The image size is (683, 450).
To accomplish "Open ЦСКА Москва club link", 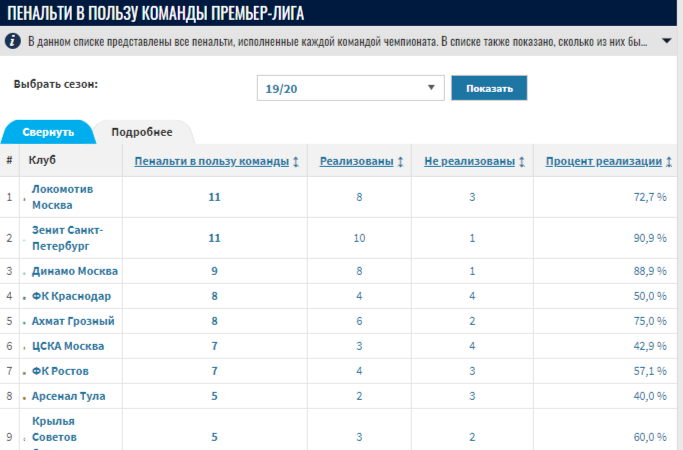I will pyautogui.click(x=68, y=346).
